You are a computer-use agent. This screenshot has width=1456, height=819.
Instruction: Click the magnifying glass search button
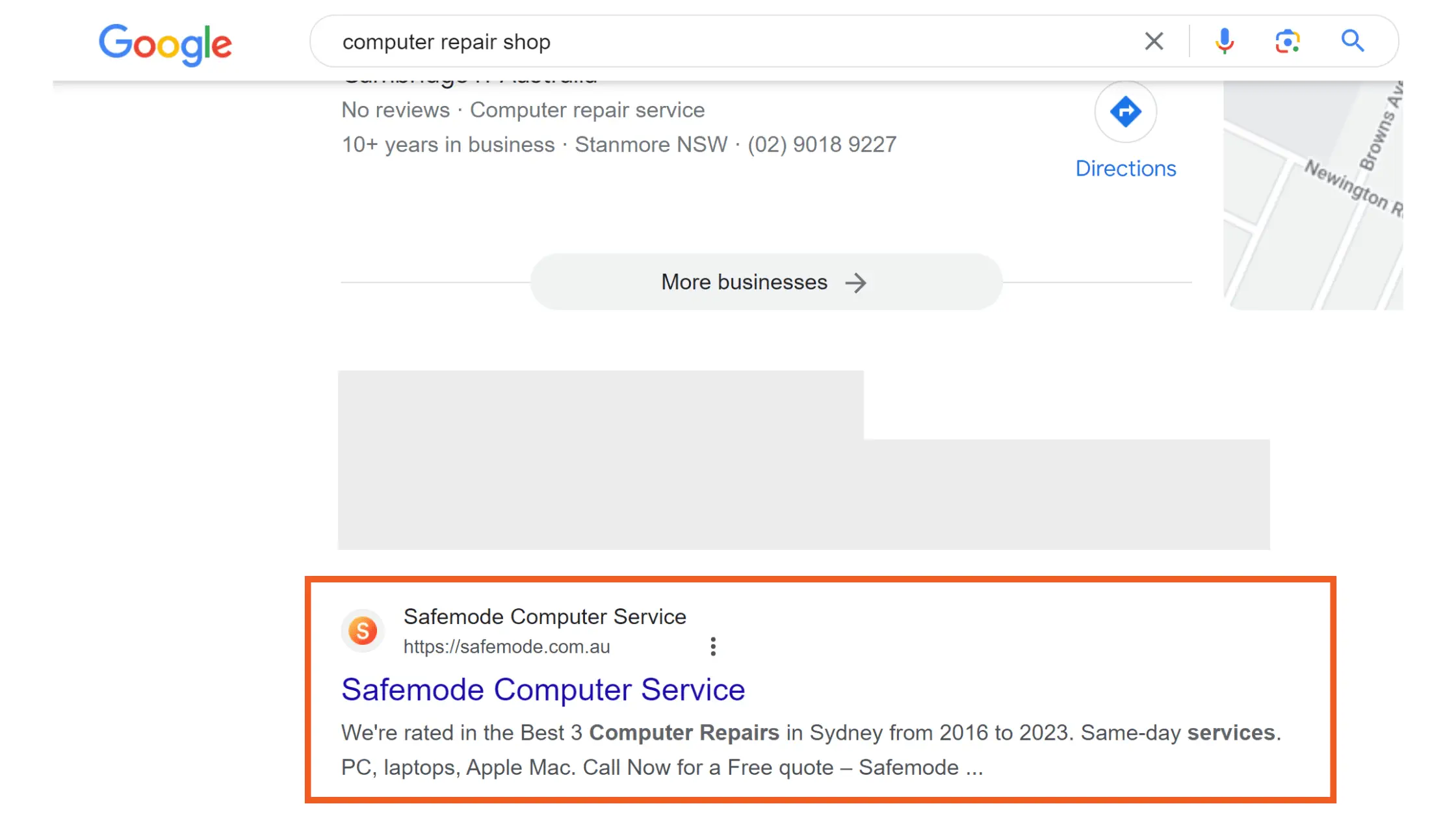(x=1353, y=42)
